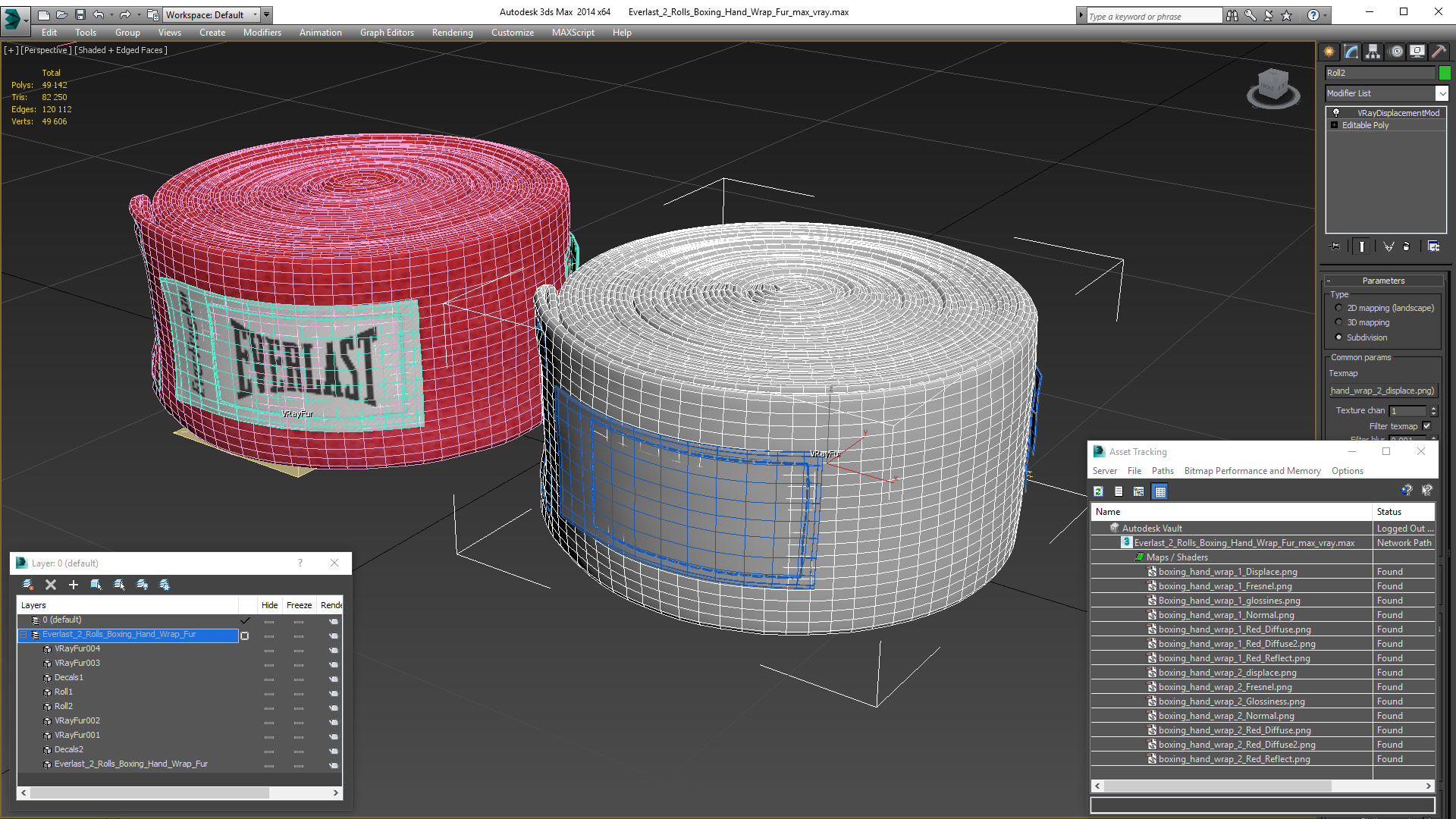Screen dimensions: 1456x819
Task: Click Status Log icon in Asset Tracking
Action: tap(1119, 491)
